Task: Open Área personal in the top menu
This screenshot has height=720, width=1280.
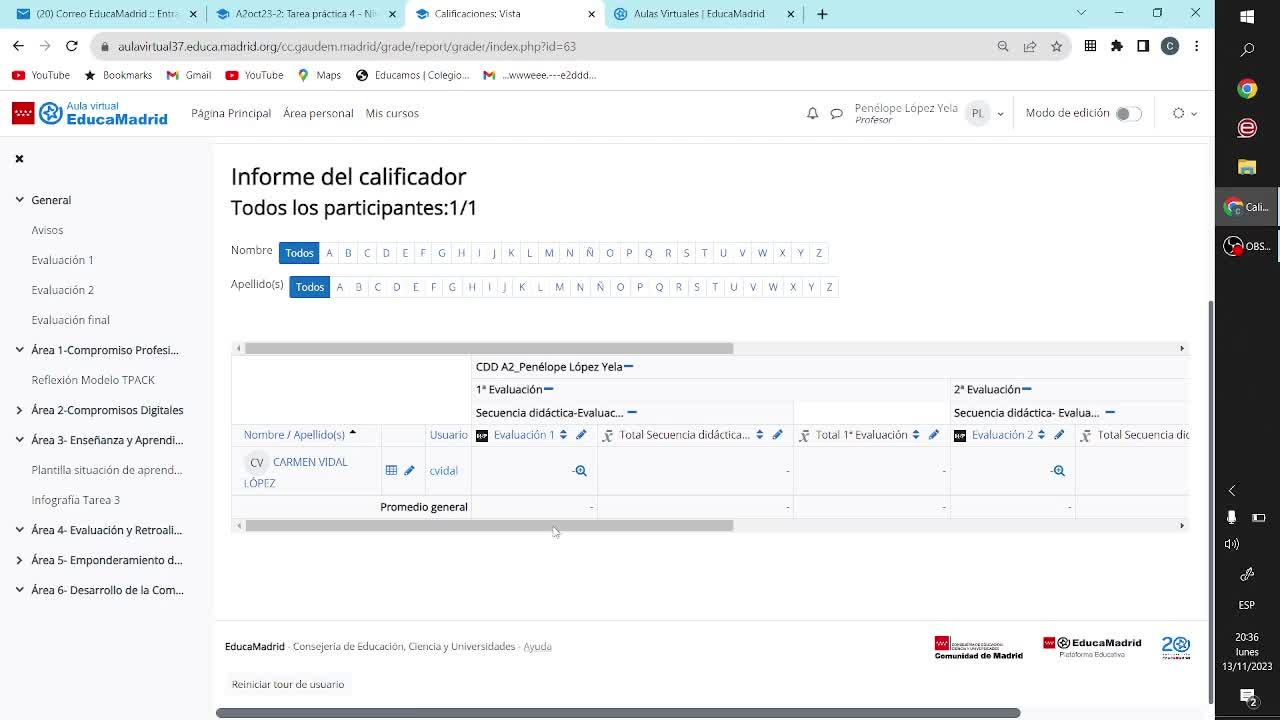Action: pyautogui.click(x=318, y=114)
